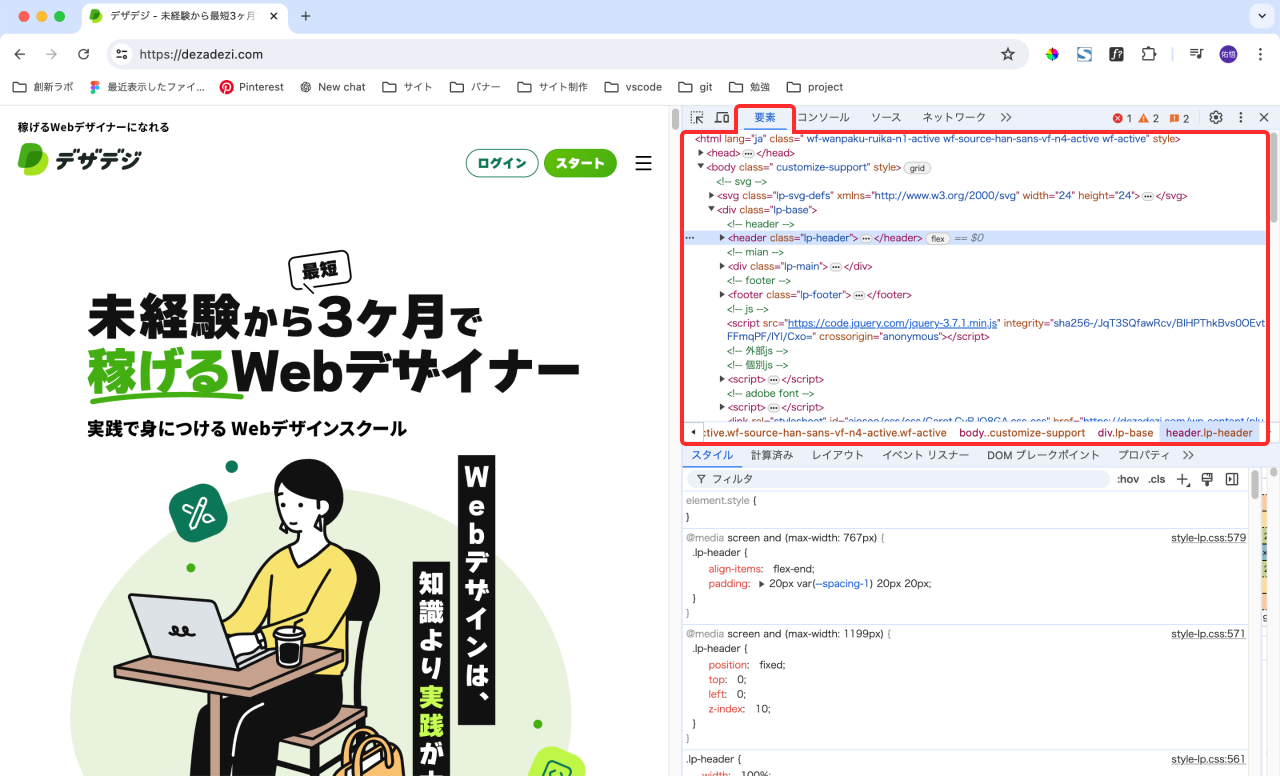This screenshot has width=1280, height=776.
Task: Click the address bar URL dezadezi.com
Action: [x=201, y=54]
